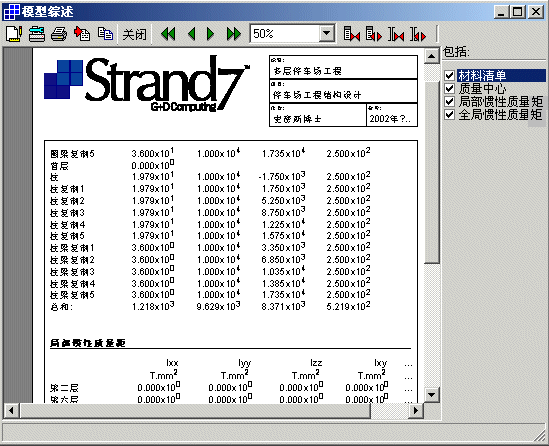Go to previous page green arrow
This screenshot has width=549, height=446.
pos(192,34)
